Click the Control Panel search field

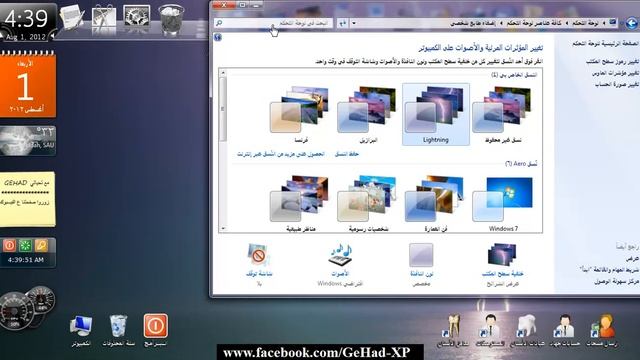click(273, 23)
